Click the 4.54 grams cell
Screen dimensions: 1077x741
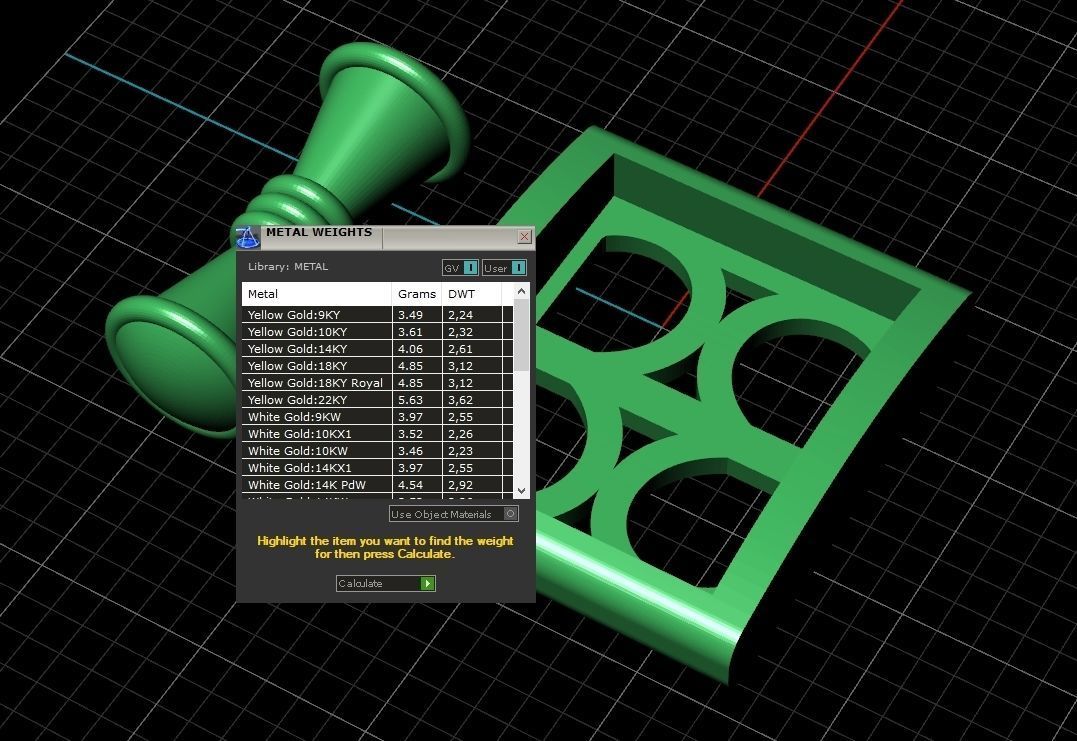point(417,485)
